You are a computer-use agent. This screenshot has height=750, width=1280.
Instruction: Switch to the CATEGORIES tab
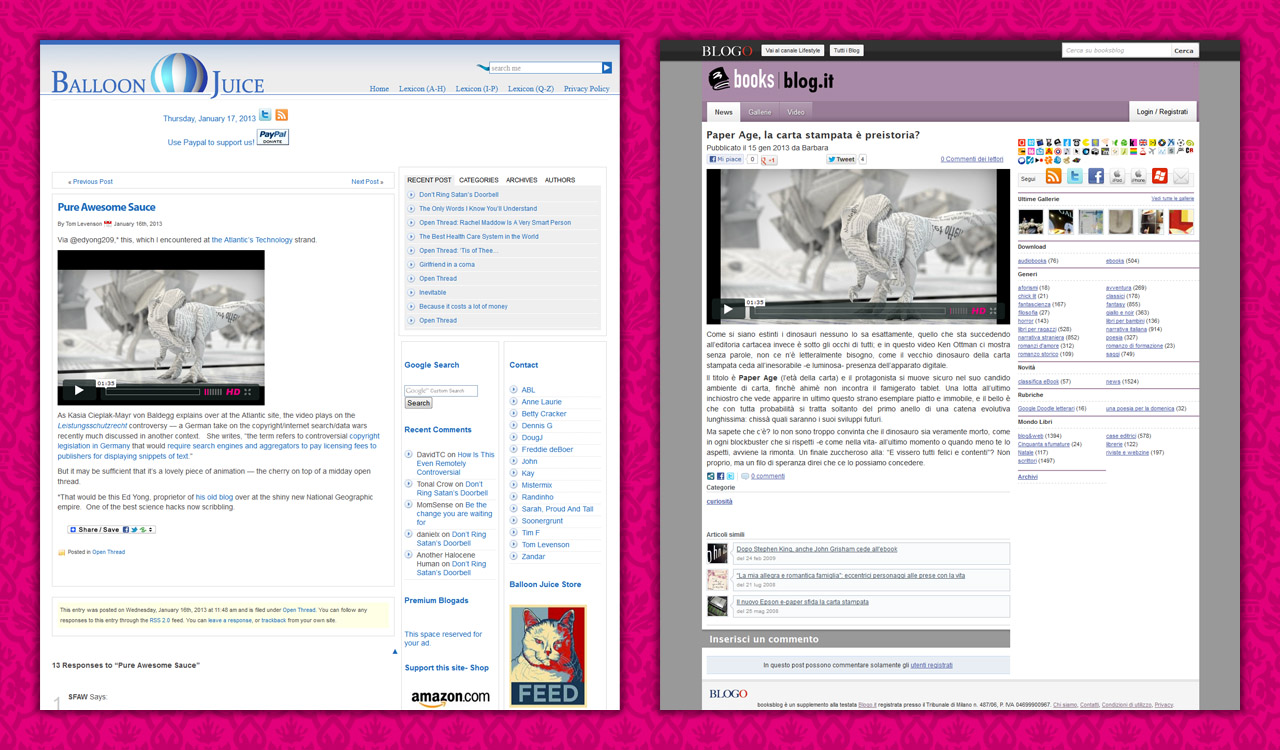(478, 180)
